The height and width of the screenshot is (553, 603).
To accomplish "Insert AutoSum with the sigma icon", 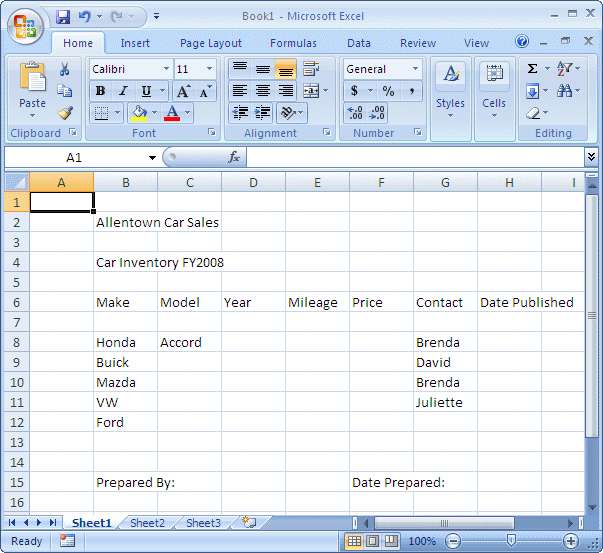I will point(533,69).
